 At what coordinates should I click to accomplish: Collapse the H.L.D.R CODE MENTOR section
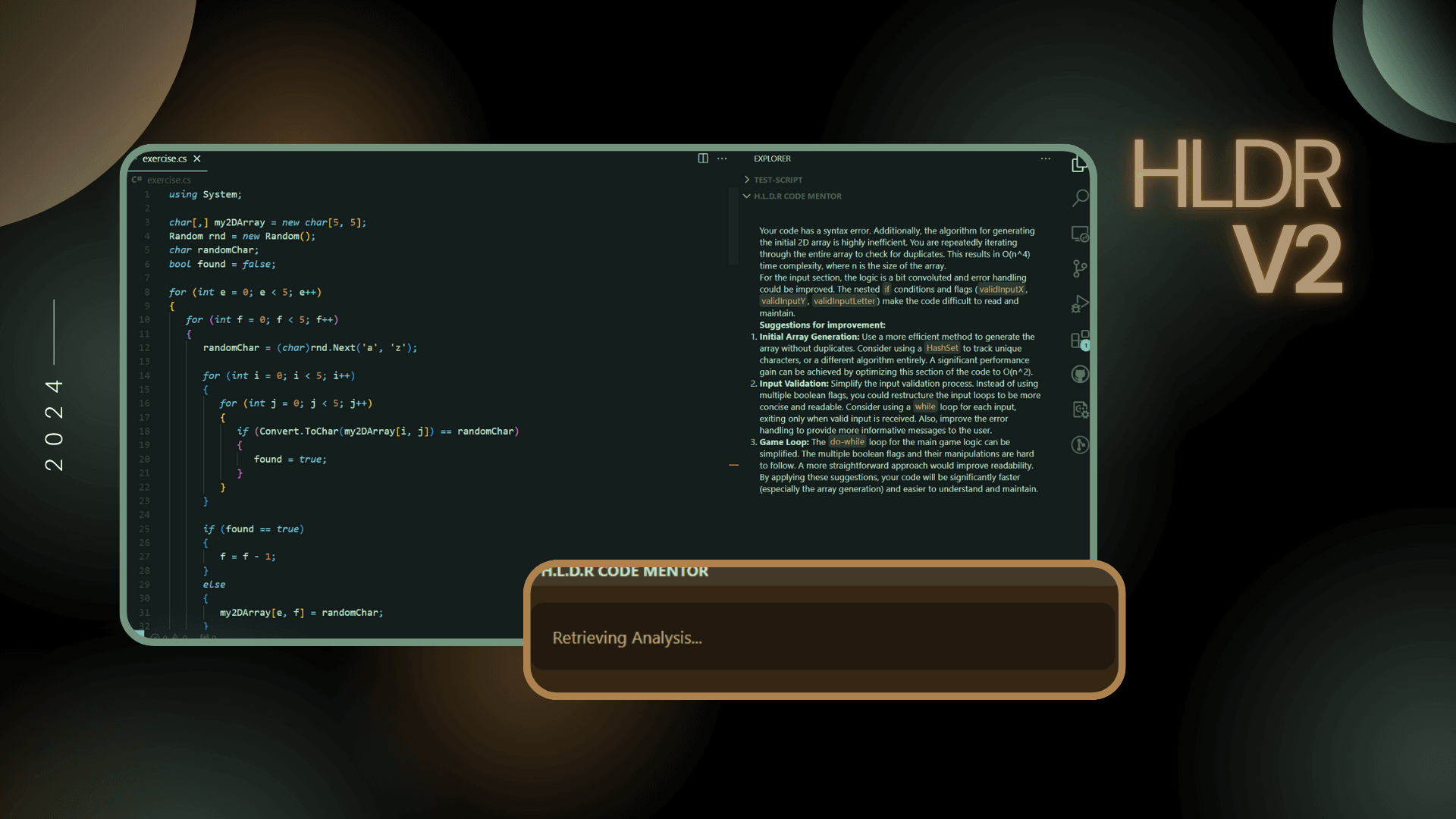(x=797, y=196)
